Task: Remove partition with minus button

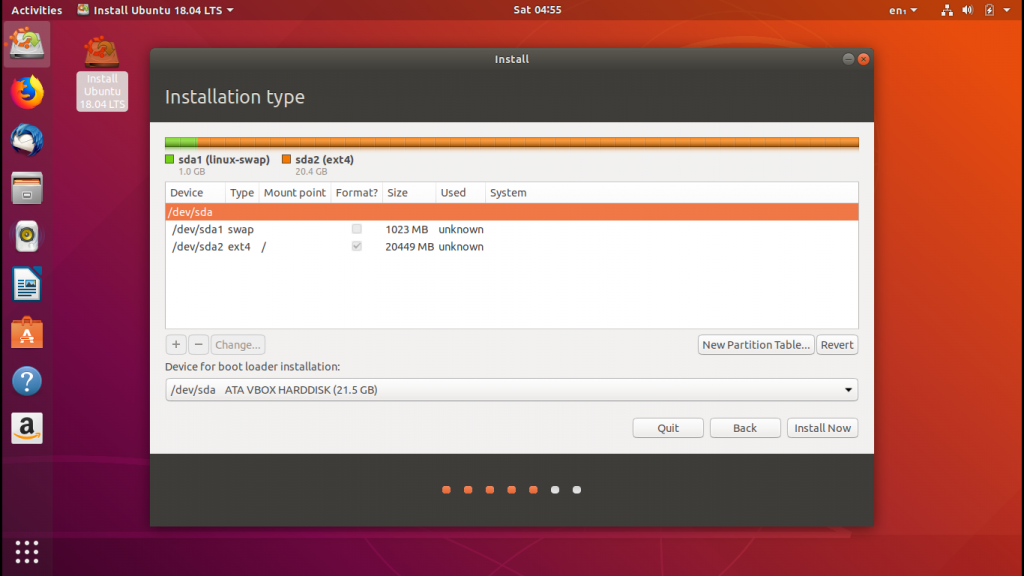Action: pyautogui.click(x=199, y=344)
